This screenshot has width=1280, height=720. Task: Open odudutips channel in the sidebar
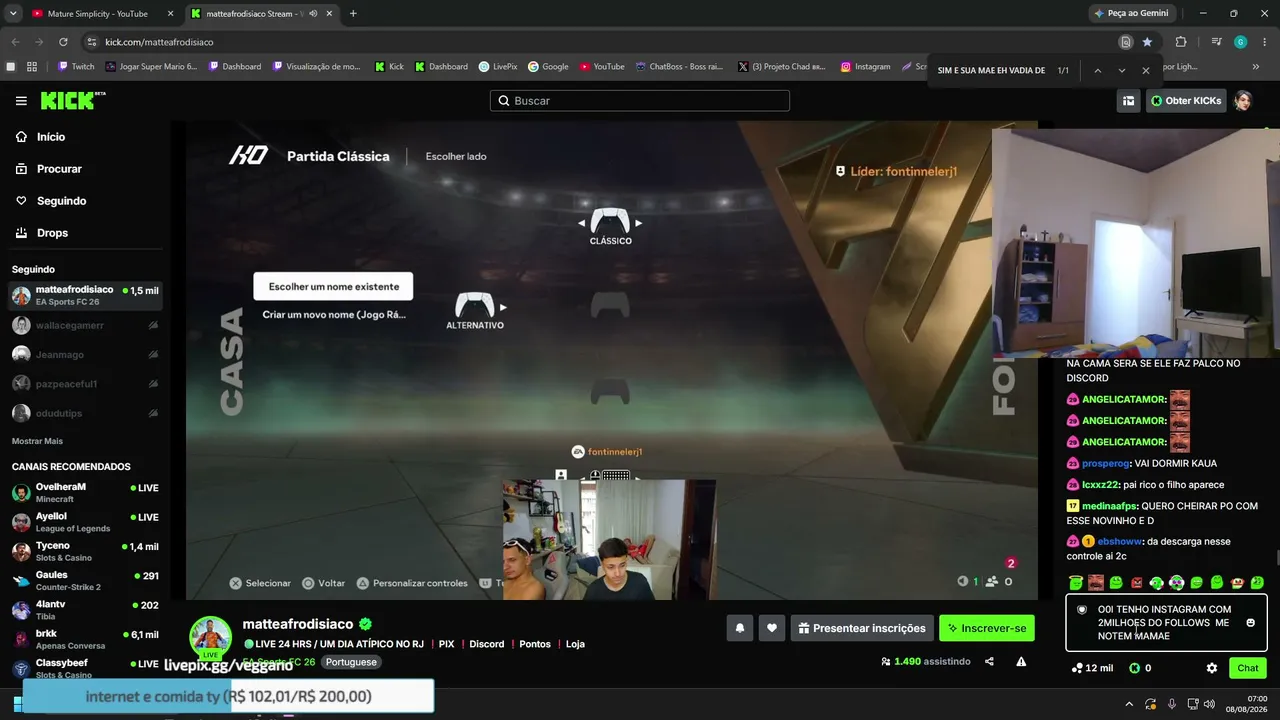point(85,413)
